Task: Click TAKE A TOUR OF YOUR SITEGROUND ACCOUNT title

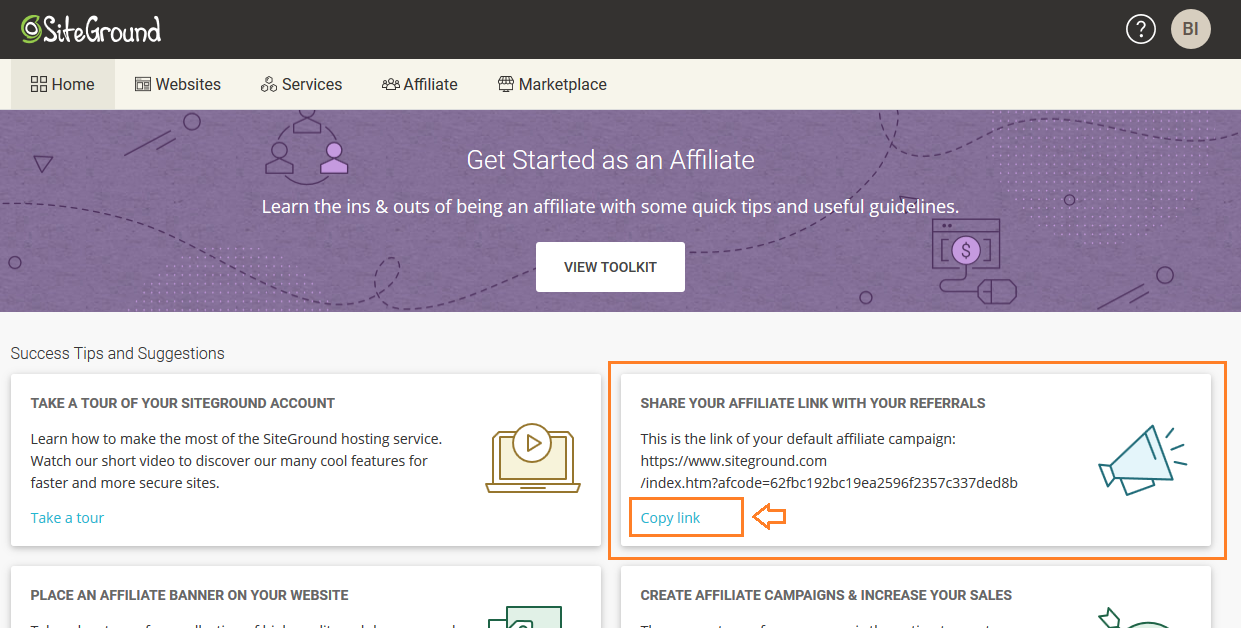Action: click(x=183, y=403)
